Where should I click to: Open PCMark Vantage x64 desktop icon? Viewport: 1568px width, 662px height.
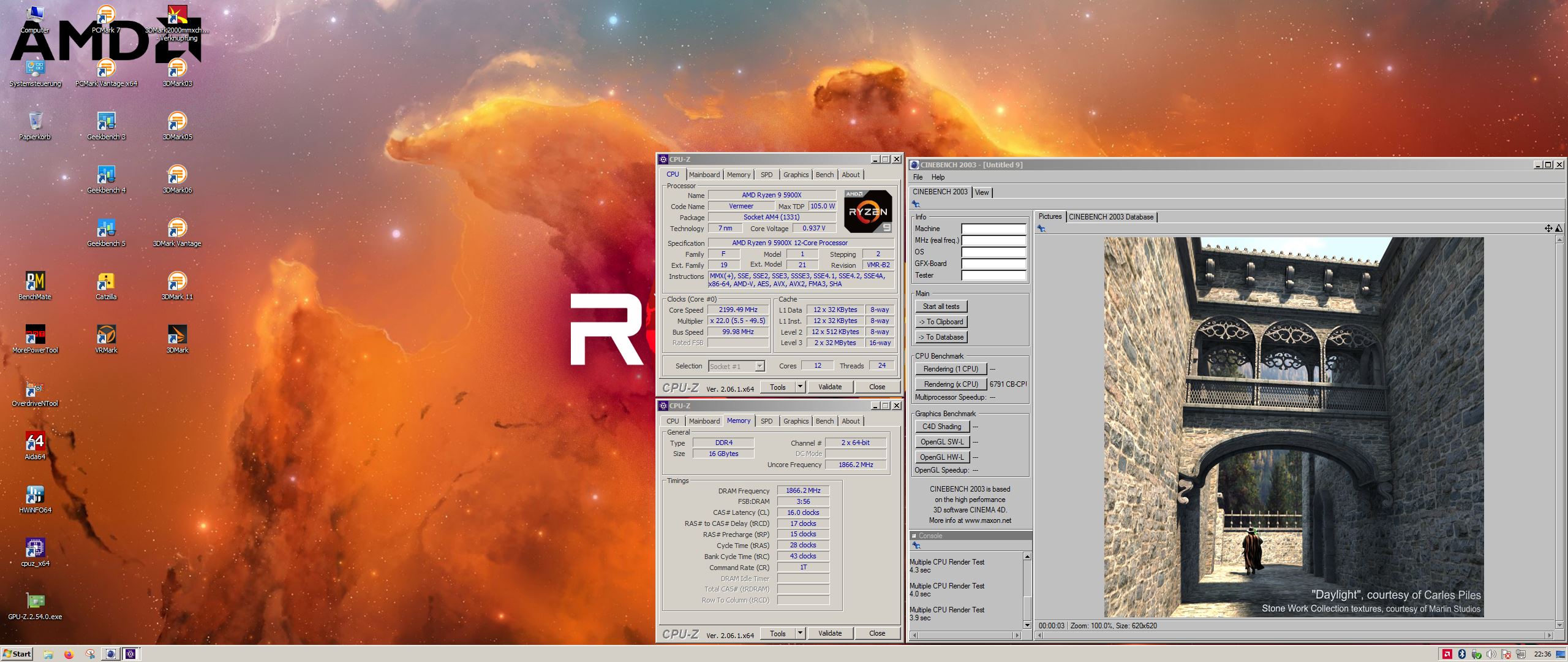pyautogui.click(x=106, y=72)
